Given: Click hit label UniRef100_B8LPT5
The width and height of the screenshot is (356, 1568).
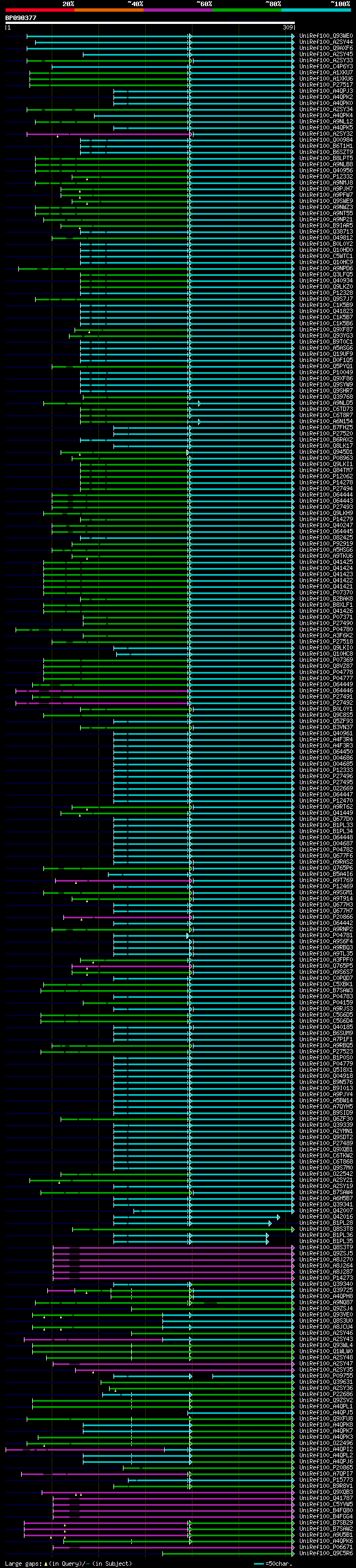Looking at the screenshot, I should (325, 159).
